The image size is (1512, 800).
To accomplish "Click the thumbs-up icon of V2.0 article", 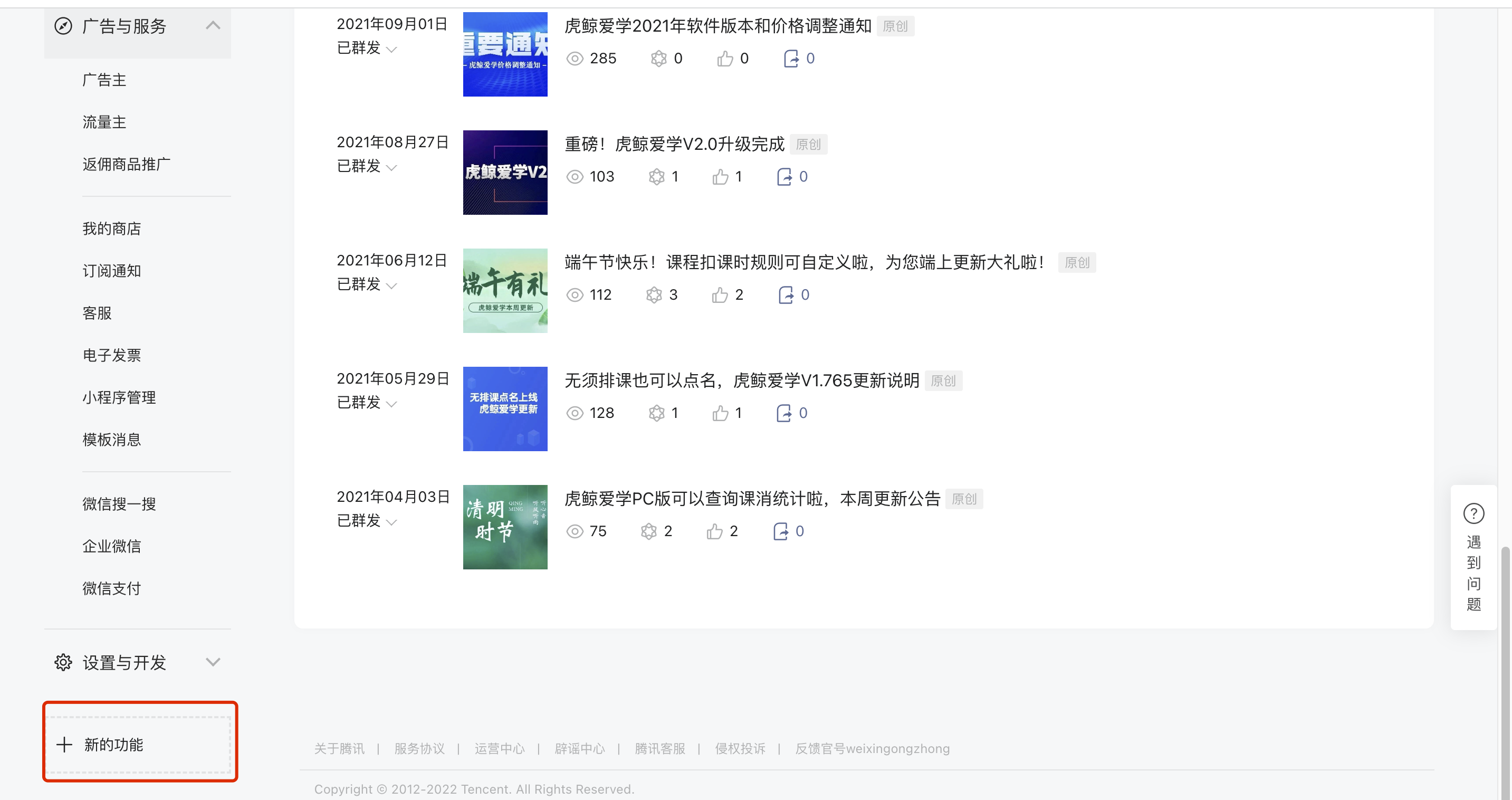I will (720, 177).
